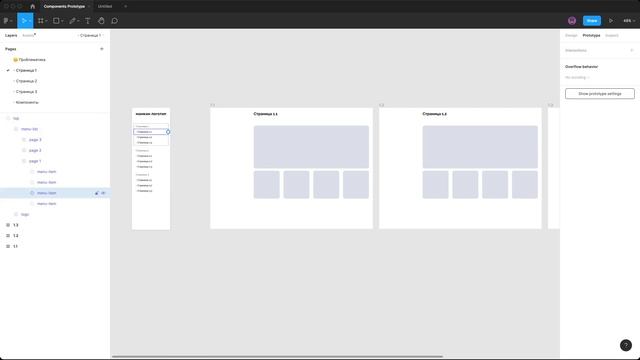Select the page 1 layer
The height and width of the screenshot is (360, 640).
[35, 161]
